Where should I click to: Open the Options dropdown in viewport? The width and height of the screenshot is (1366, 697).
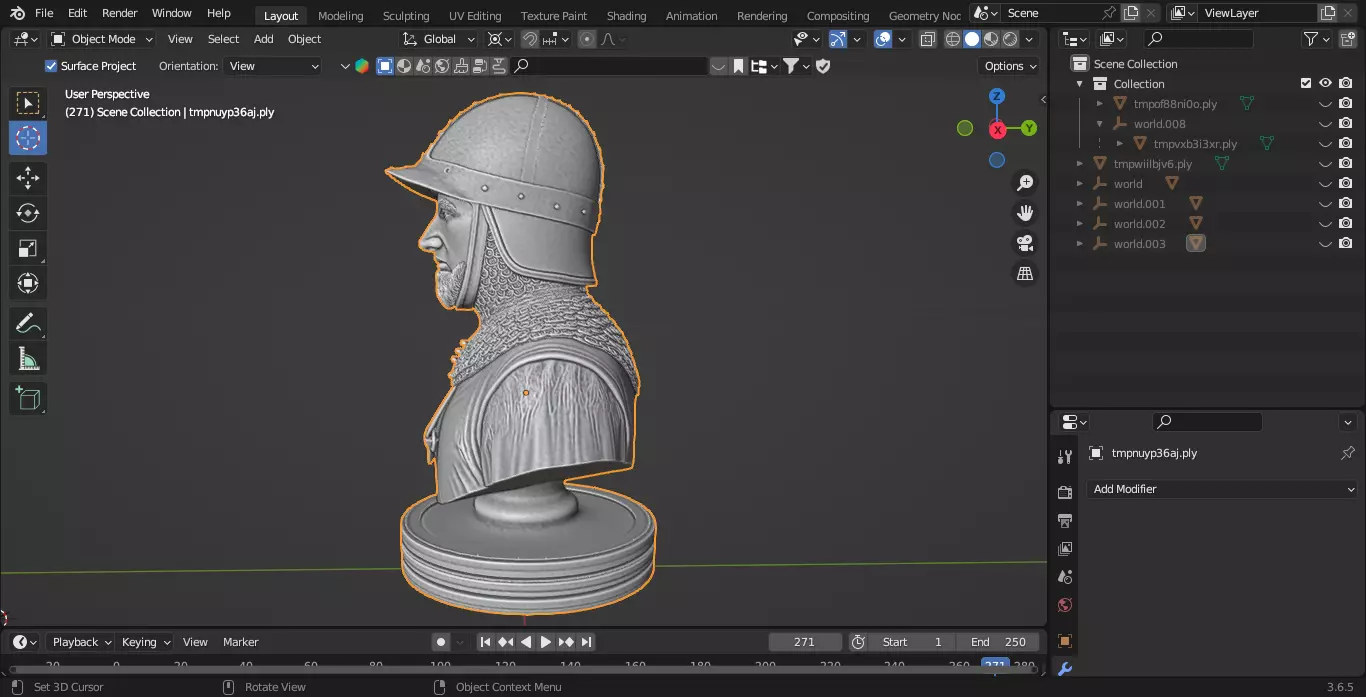[1010, 66]
